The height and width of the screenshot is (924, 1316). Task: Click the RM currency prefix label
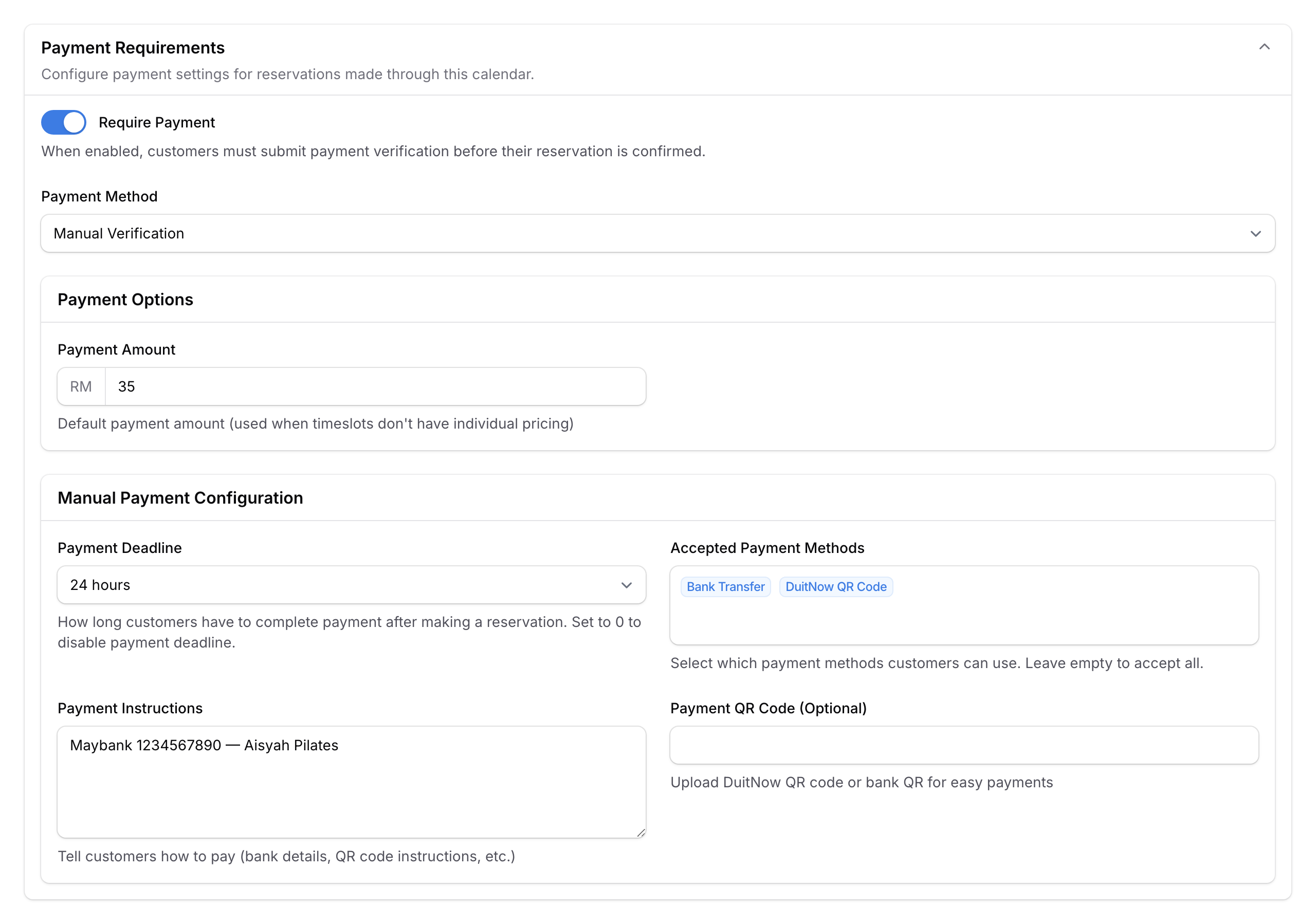click(80, 386)
